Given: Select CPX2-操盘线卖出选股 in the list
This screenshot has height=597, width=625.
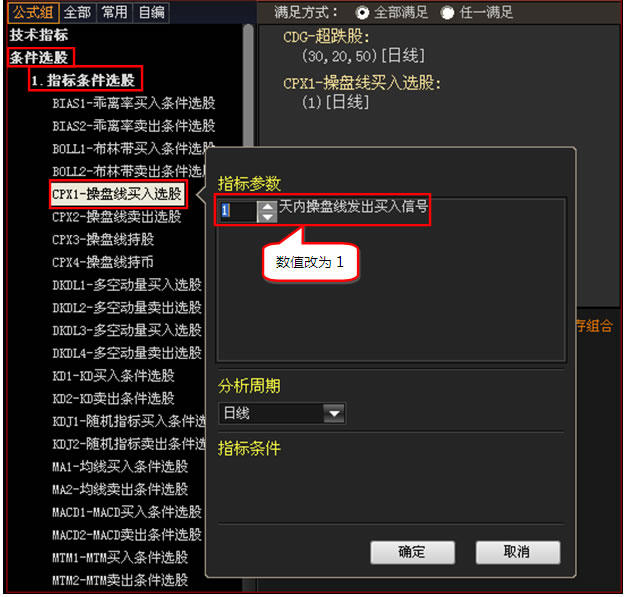Looking at the screenshot, I should (116, 217).
